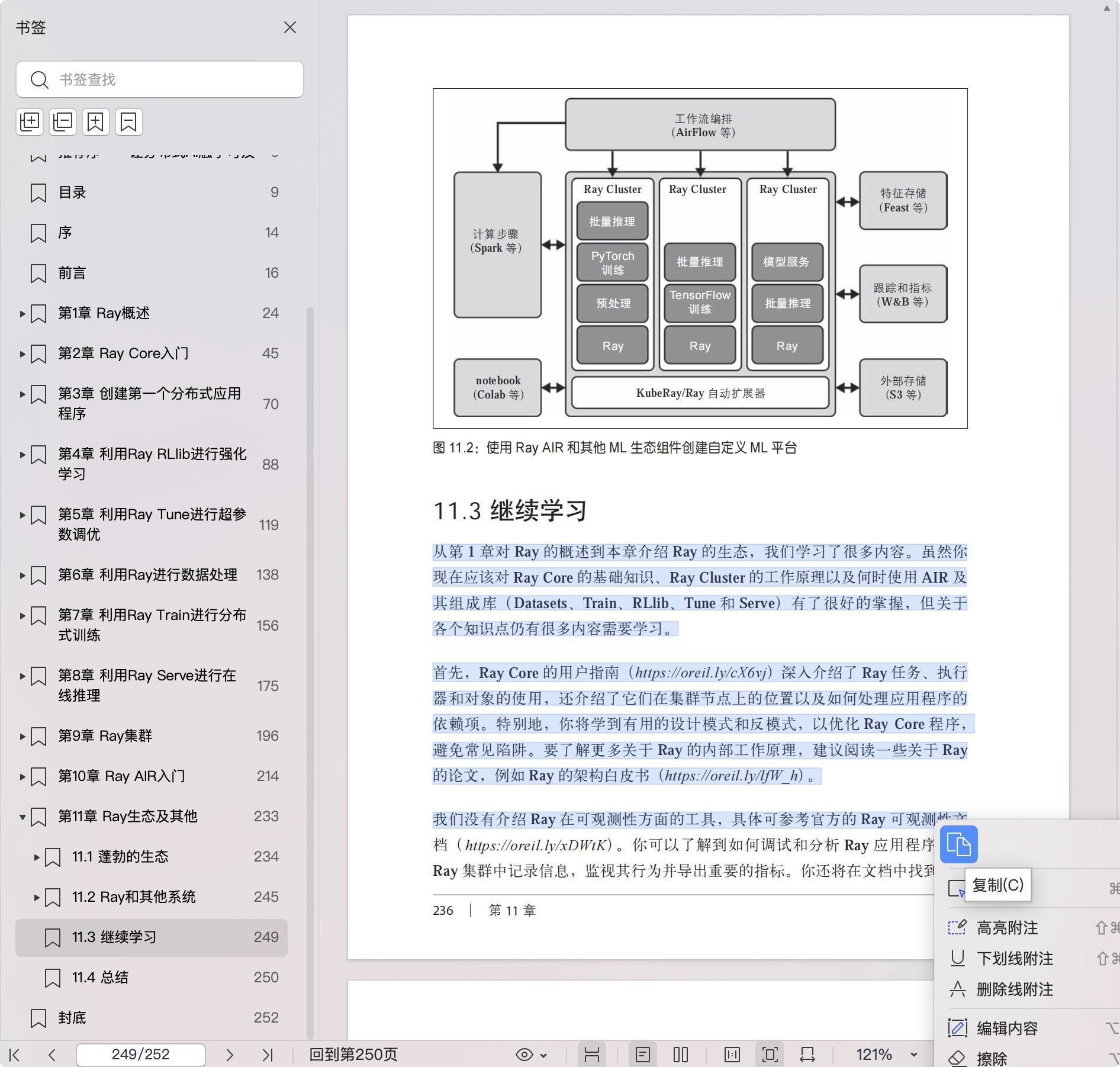Image resolution: width=1120 pixels, height=1067 pixels.
Task: Go to the first page
Action: [x=15, y=1055]
